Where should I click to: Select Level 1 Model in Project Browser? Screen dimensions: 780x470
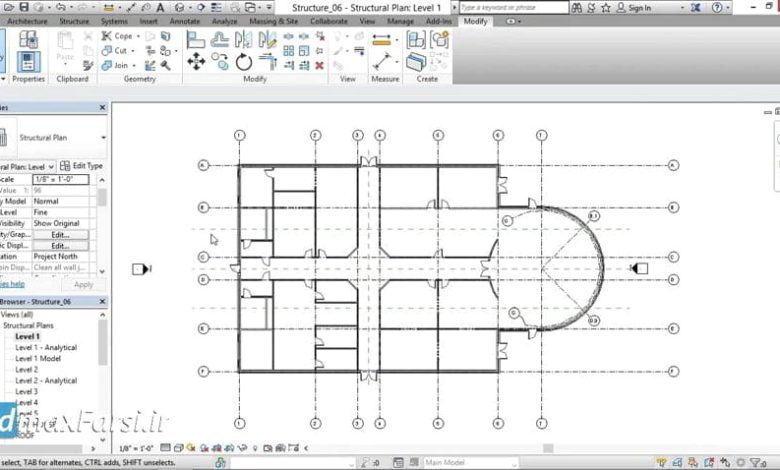38,359
